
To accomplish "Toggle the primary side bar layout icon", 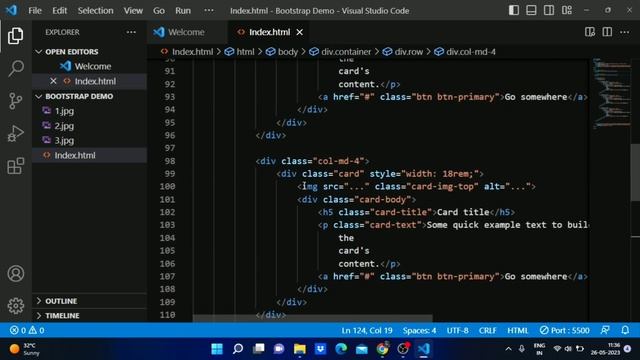I will [514, 10].
